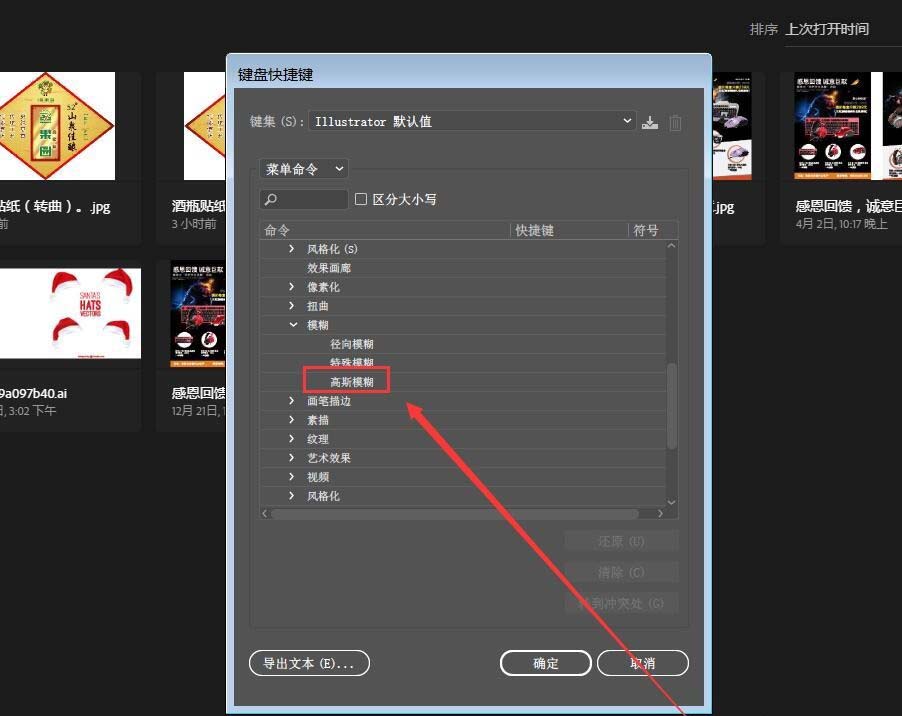Delete the keyset using trash icon
Viewport: 902px width, 716px height.
pos(676,122)
